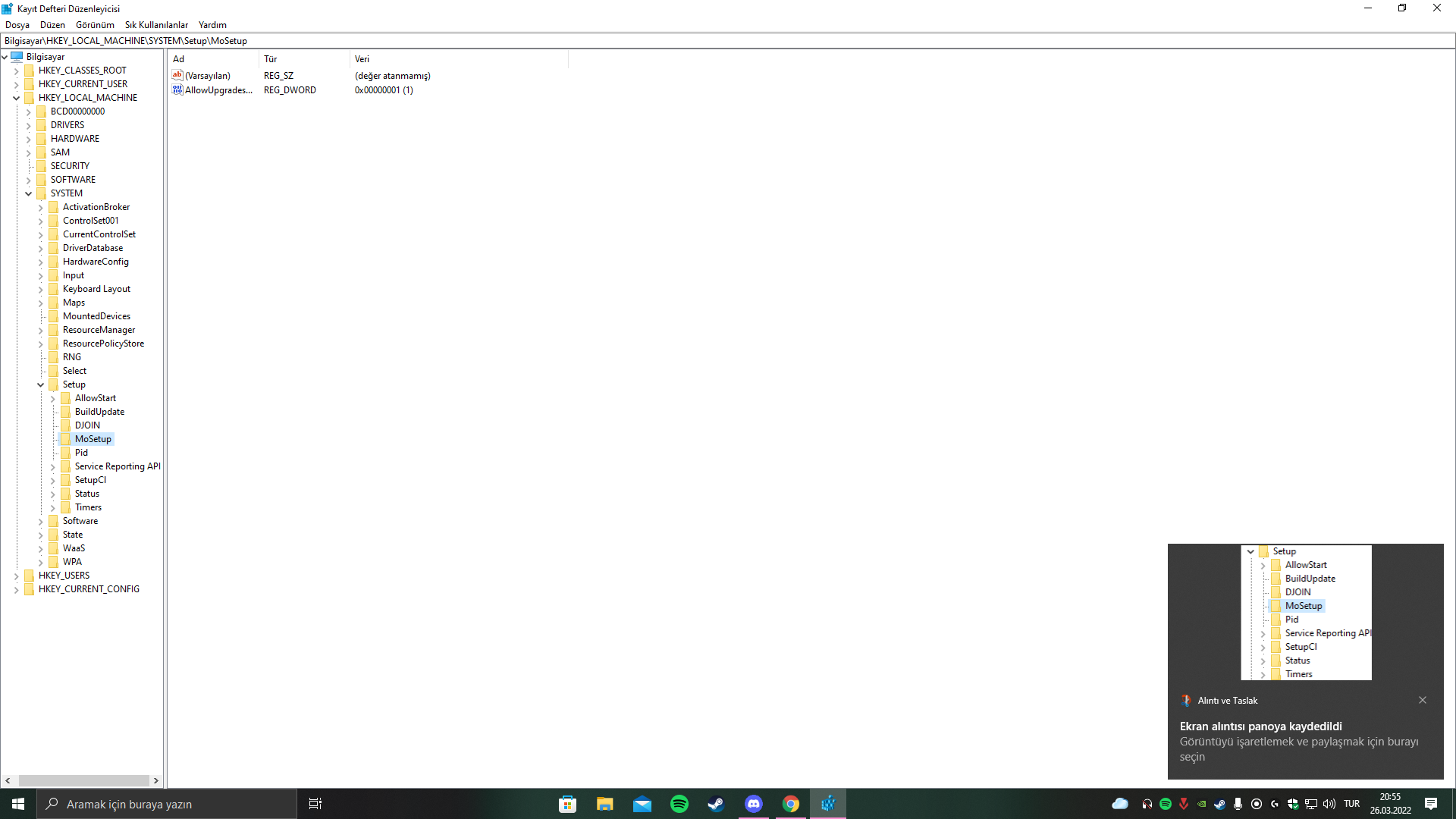The height and width of the screenshot is (819, 1456).
Task: Expand the Service Reporting API key
Action: [x=53, y=466]
